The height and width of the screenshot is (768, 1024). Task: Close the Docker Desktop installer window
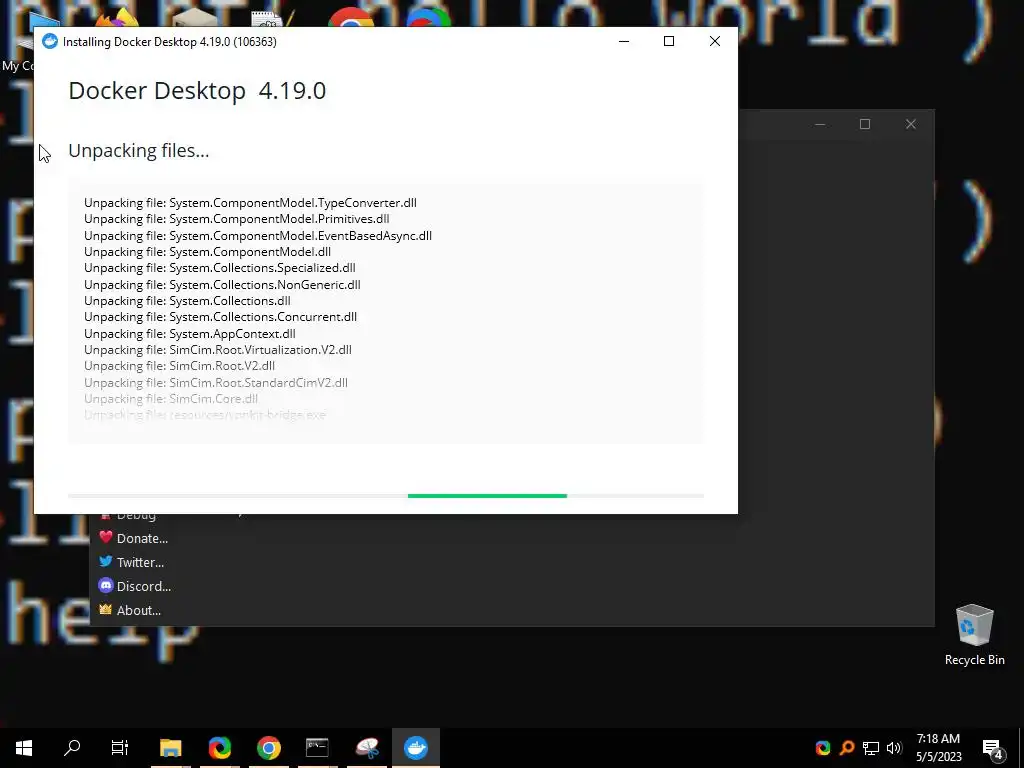coord(714,41)
